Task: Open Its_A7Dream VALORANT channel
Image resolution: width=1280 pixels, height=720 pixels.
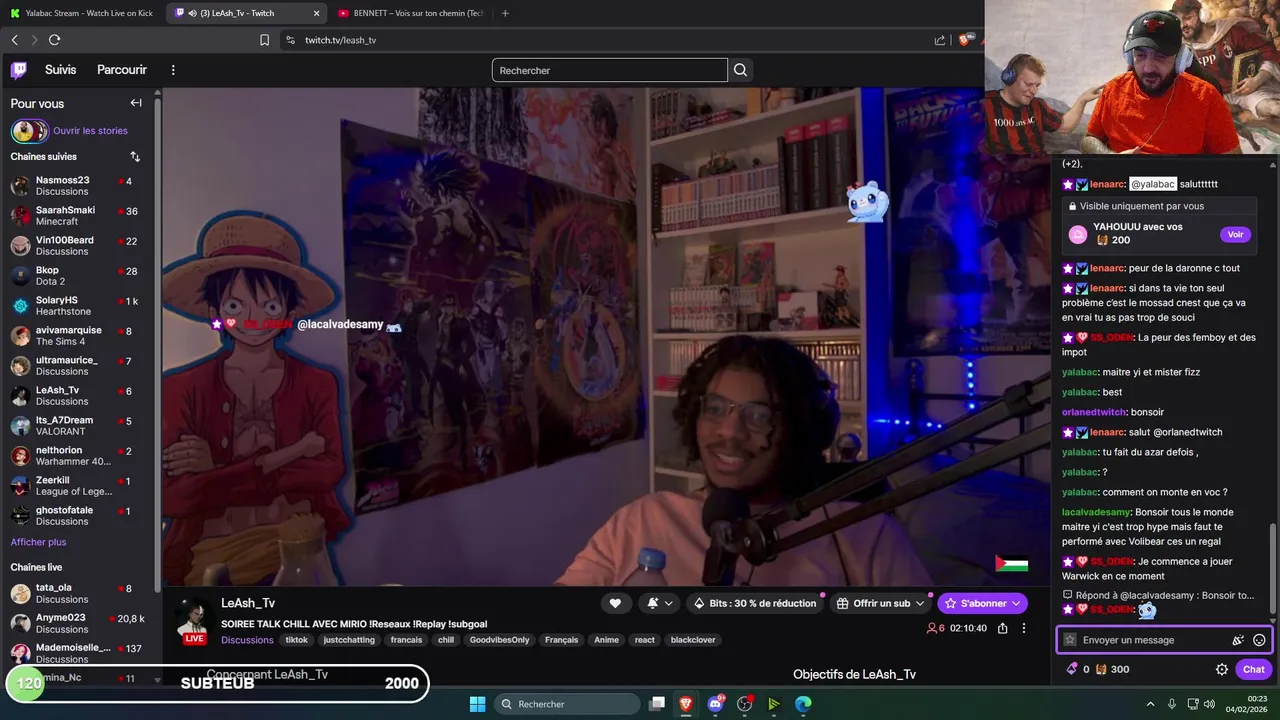Action: (x=78, y=426)
